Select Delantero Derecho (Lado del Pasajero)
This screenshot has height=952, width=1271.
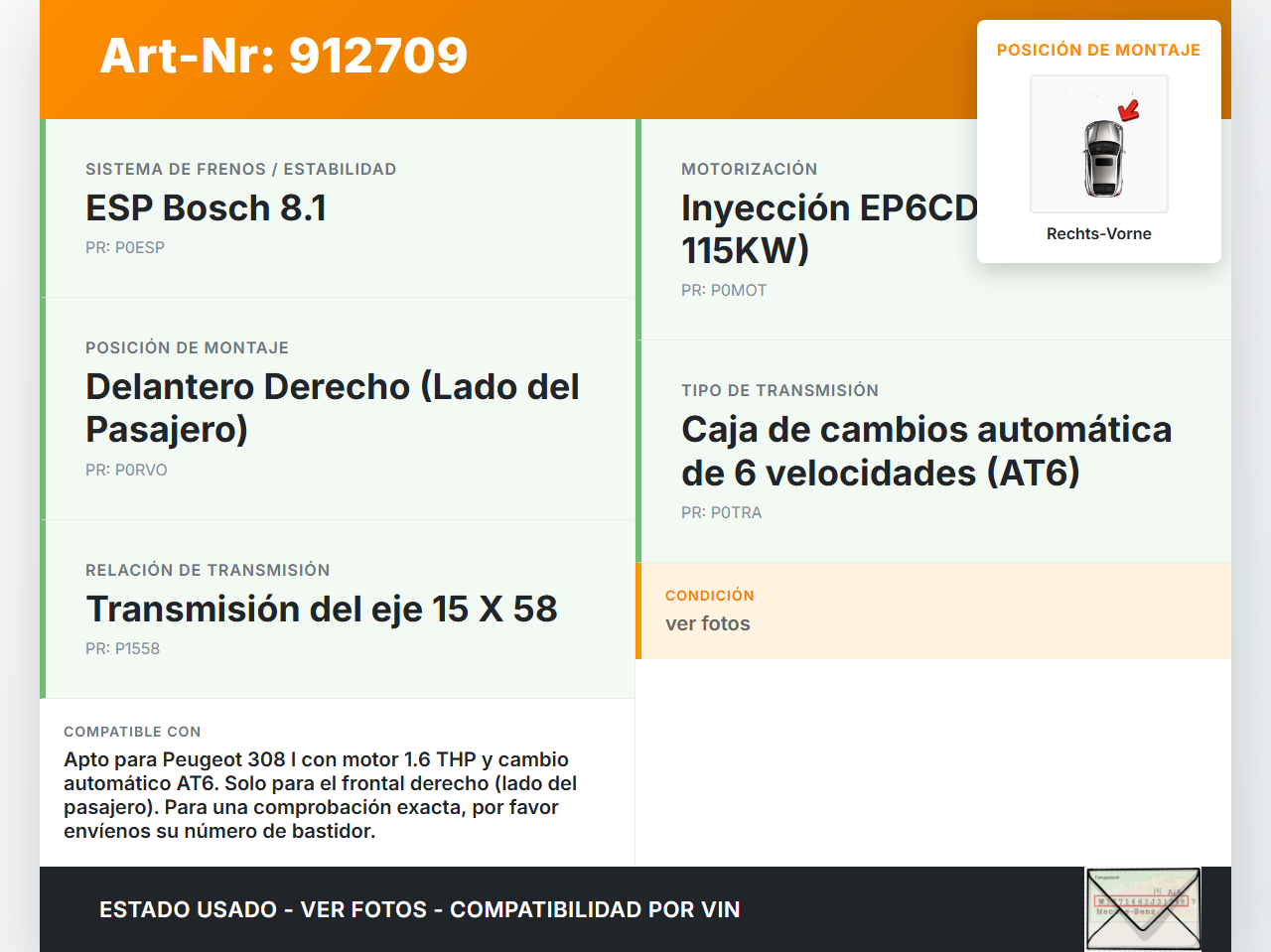click(332, 407)
